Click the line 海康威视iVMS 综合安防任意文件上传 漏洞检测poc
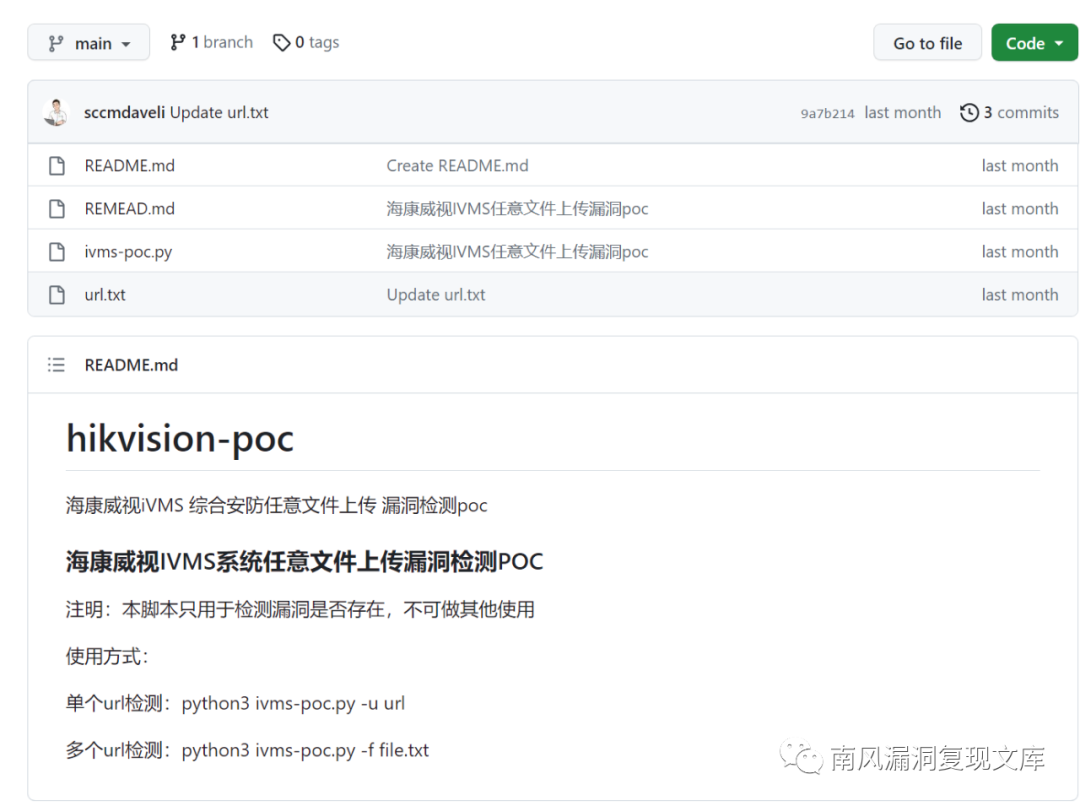This screenshot has height=806, width=1080. [276, 506]
